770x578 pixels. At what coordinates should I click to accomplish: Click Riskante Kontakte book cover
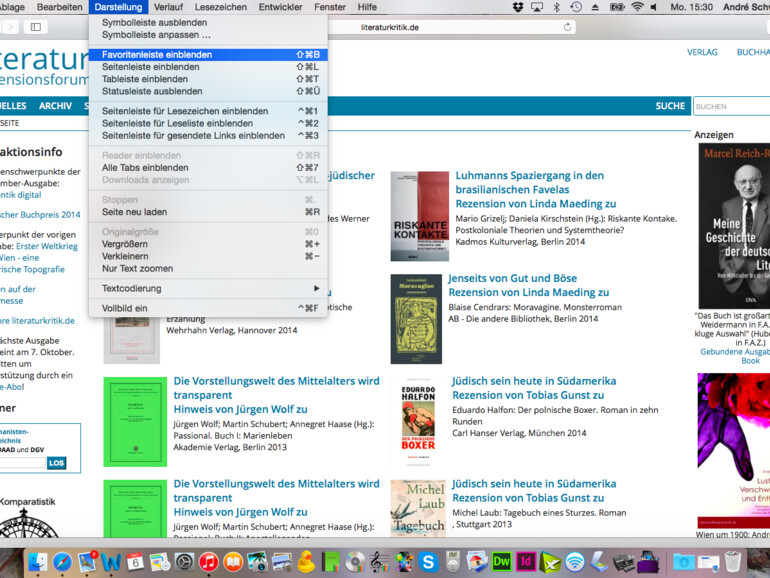tap(420, 216)
